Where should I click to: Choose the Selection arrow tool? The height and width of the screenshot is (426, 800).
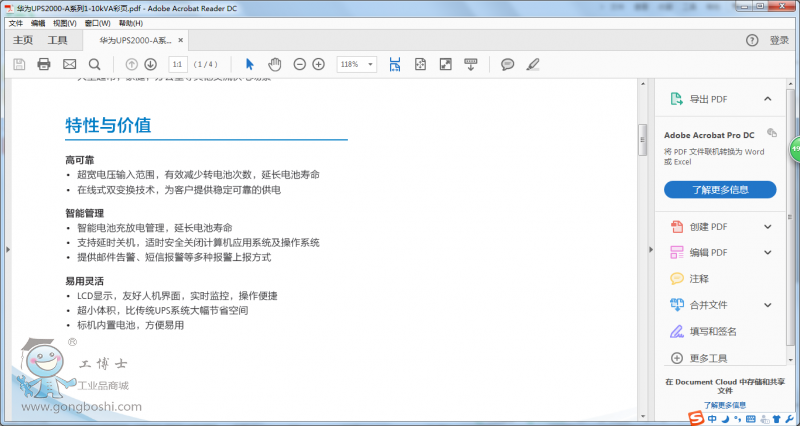click(x=249, y=64)
